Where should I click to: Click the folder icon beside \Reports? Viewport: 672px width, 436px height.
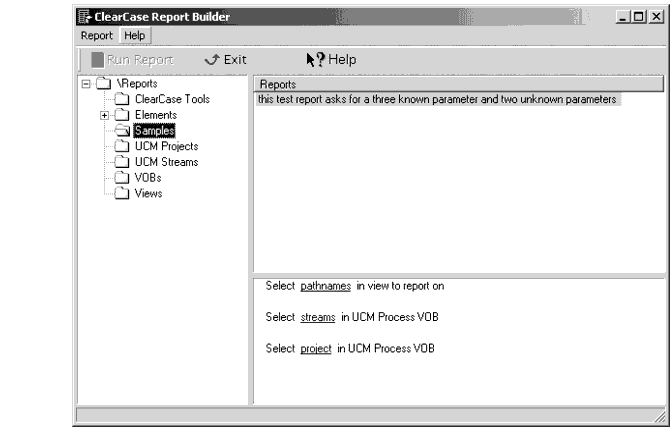pos(104,84)
